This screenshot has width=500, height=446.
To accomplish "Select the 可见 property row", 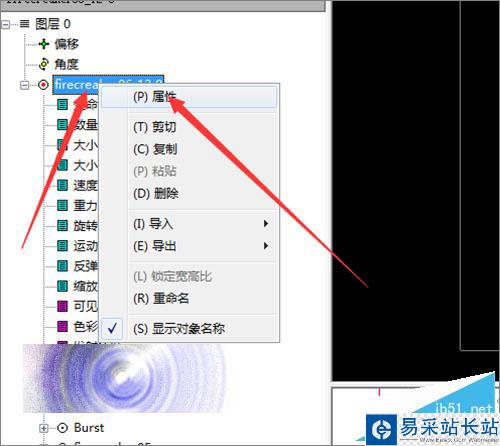I will pyautogui.click(x=86, y=306).
